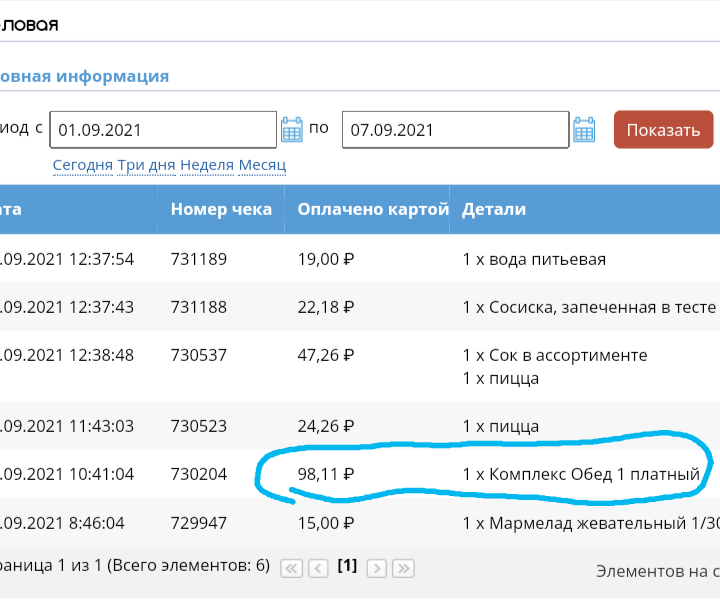Screen dimensions: 720x608
Task: Click detail 'Мармелад жевательный'
Action: 588,524
